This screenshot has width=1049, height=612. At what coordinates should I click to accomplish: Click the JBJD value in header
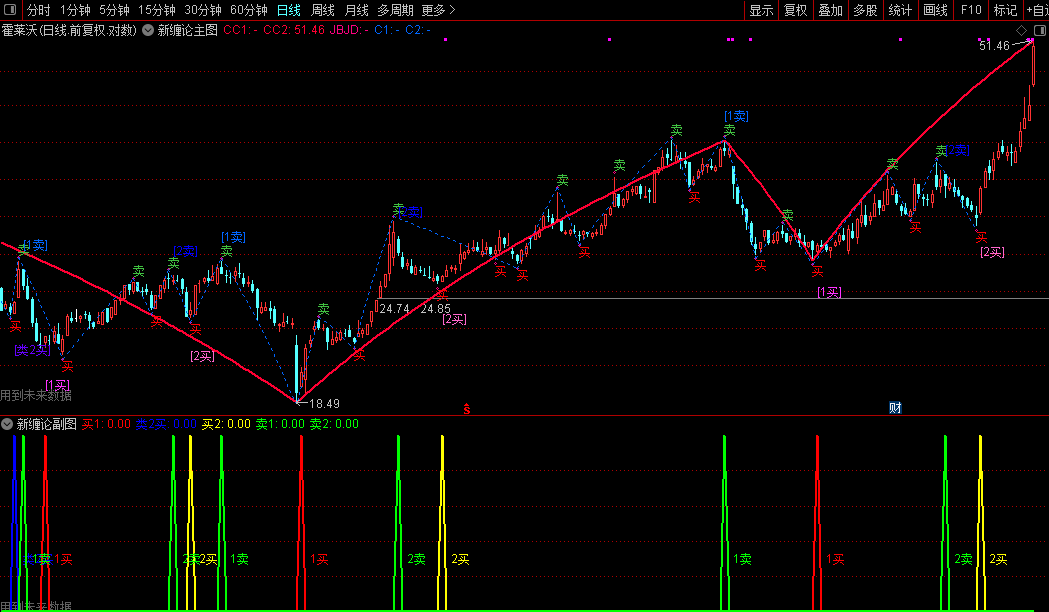(349, 31)
